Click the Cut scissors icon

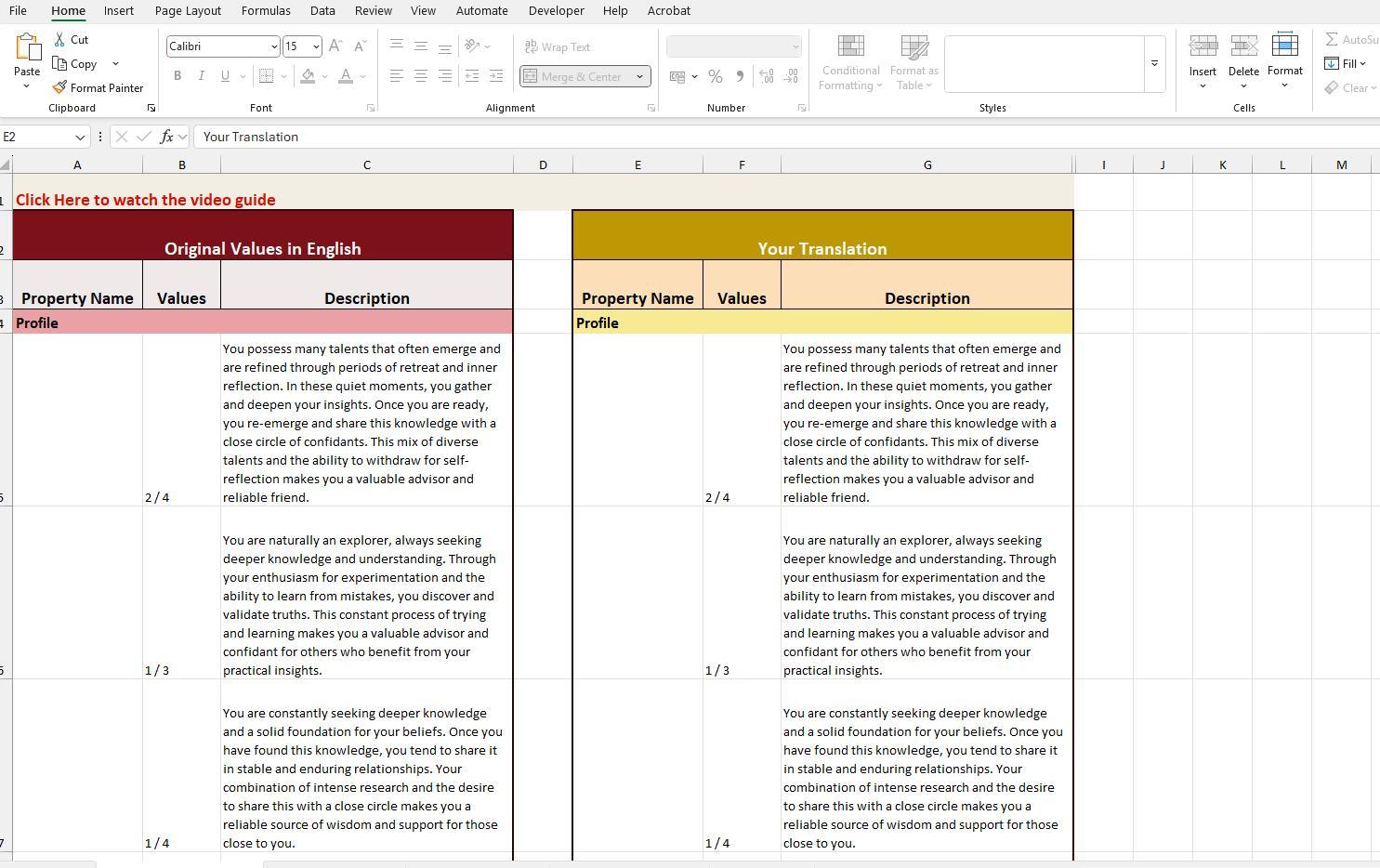pyautogui.click(x=60, y=40)
